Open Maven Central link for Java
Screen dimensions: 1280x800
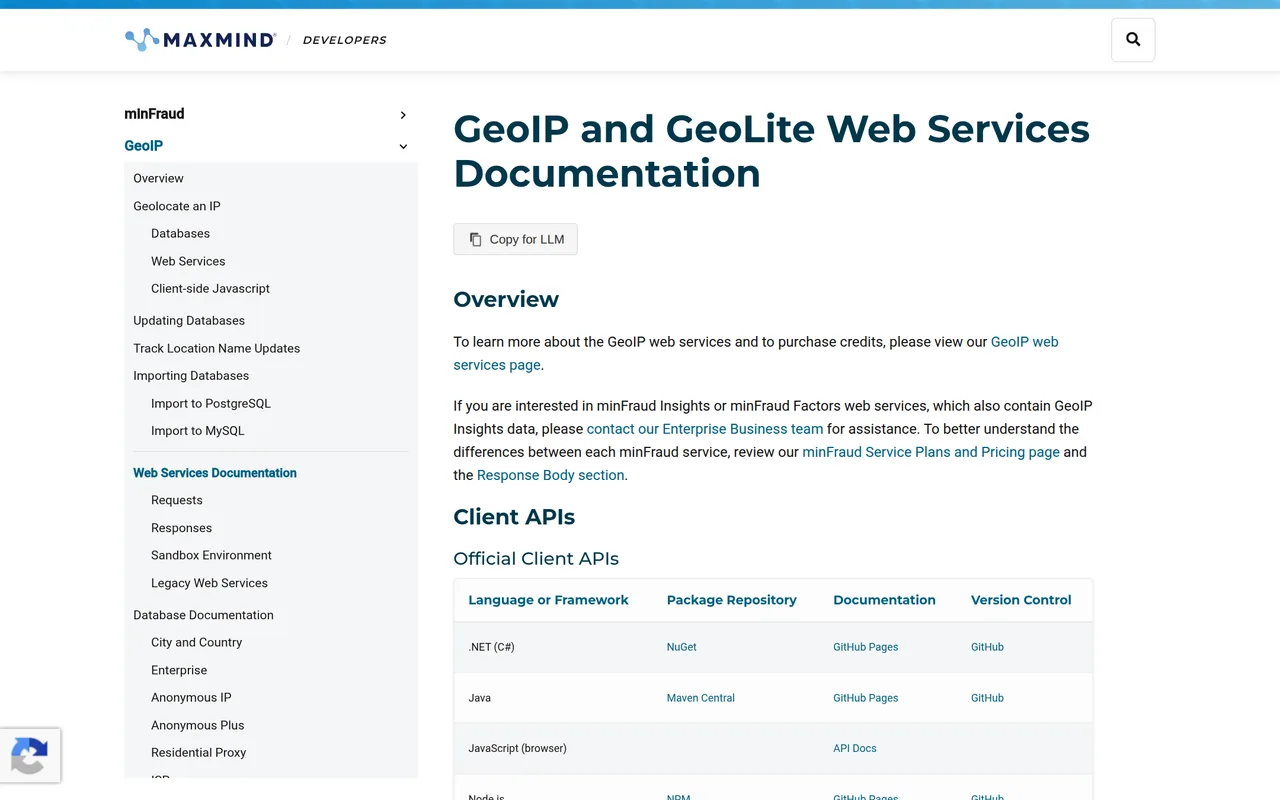(700, 698)
